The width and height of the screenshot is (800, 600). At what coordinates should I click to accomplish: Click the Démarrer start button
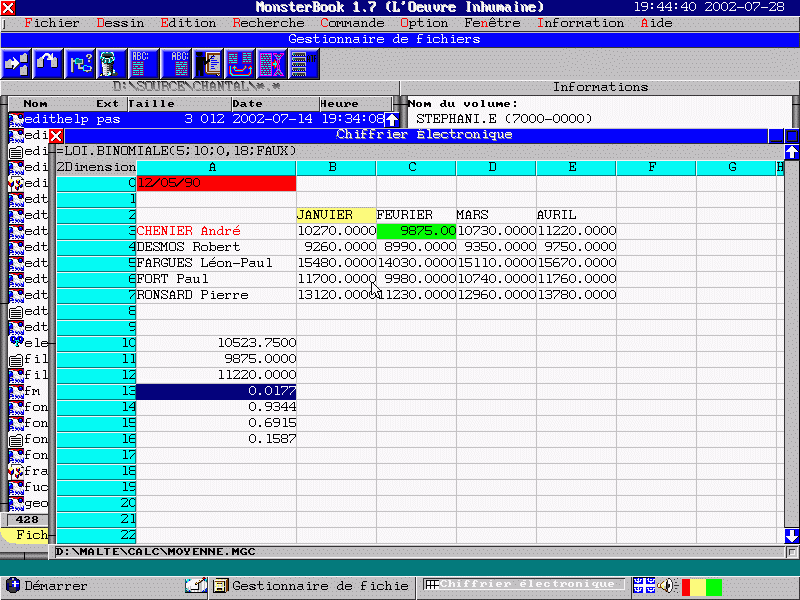[x=46, y=586]
